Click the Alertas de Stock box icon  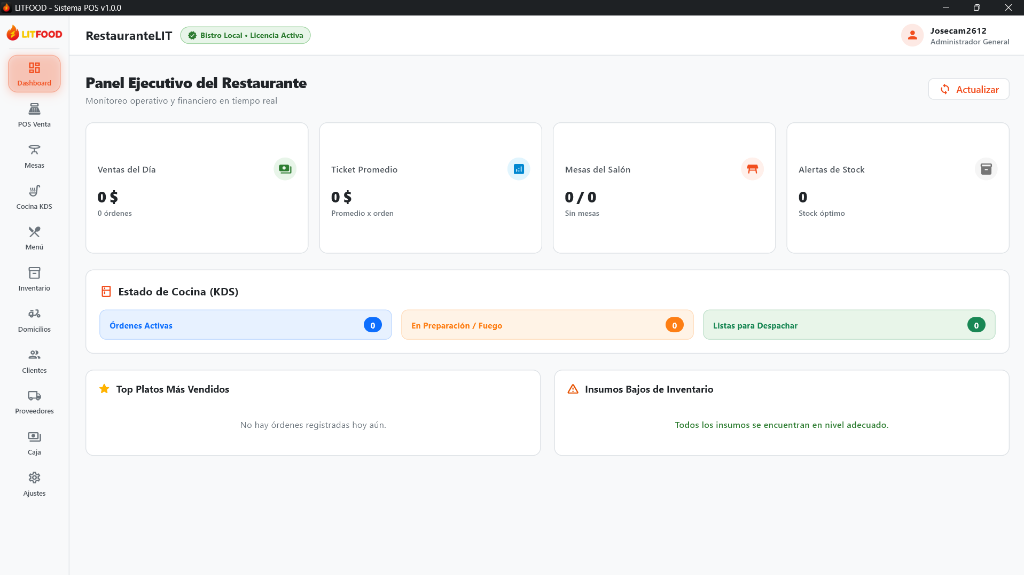[x=986, y=169]
